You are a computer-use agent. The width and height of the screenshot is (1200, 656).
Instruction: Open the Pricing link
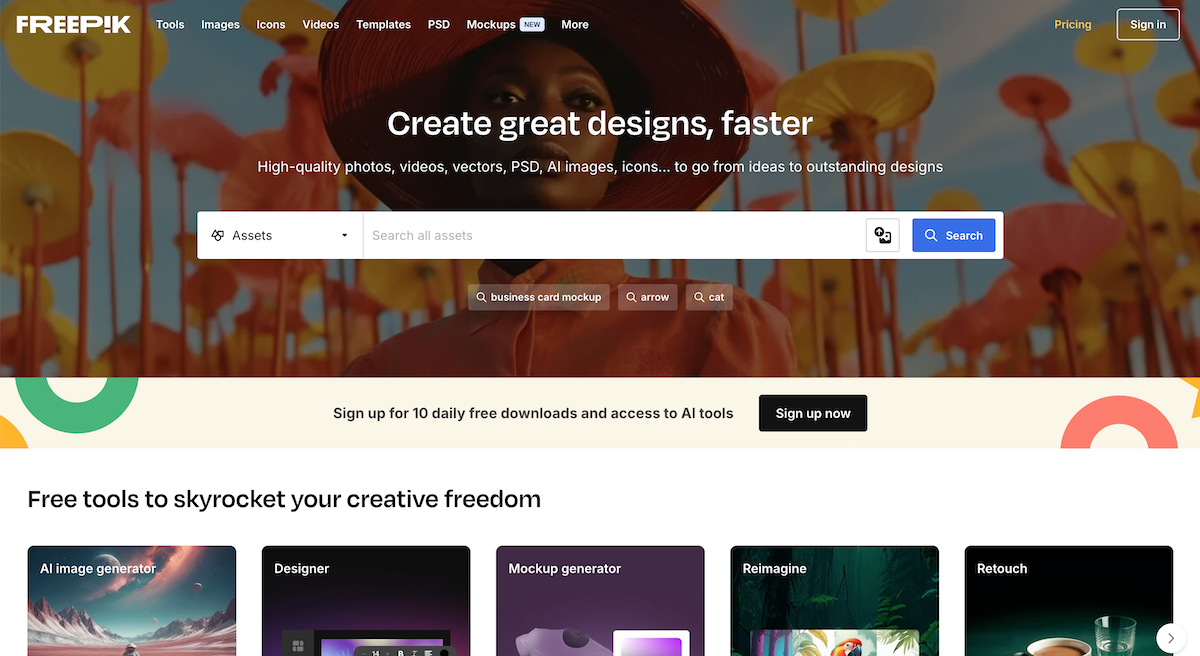click(1073, 24)
